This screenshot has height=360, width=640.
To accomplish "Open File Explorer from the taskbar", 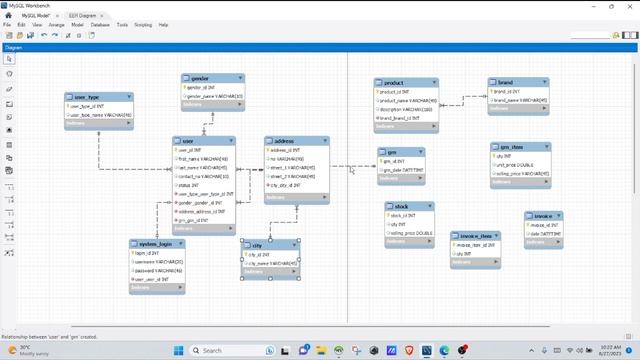I will coord(321,351).
